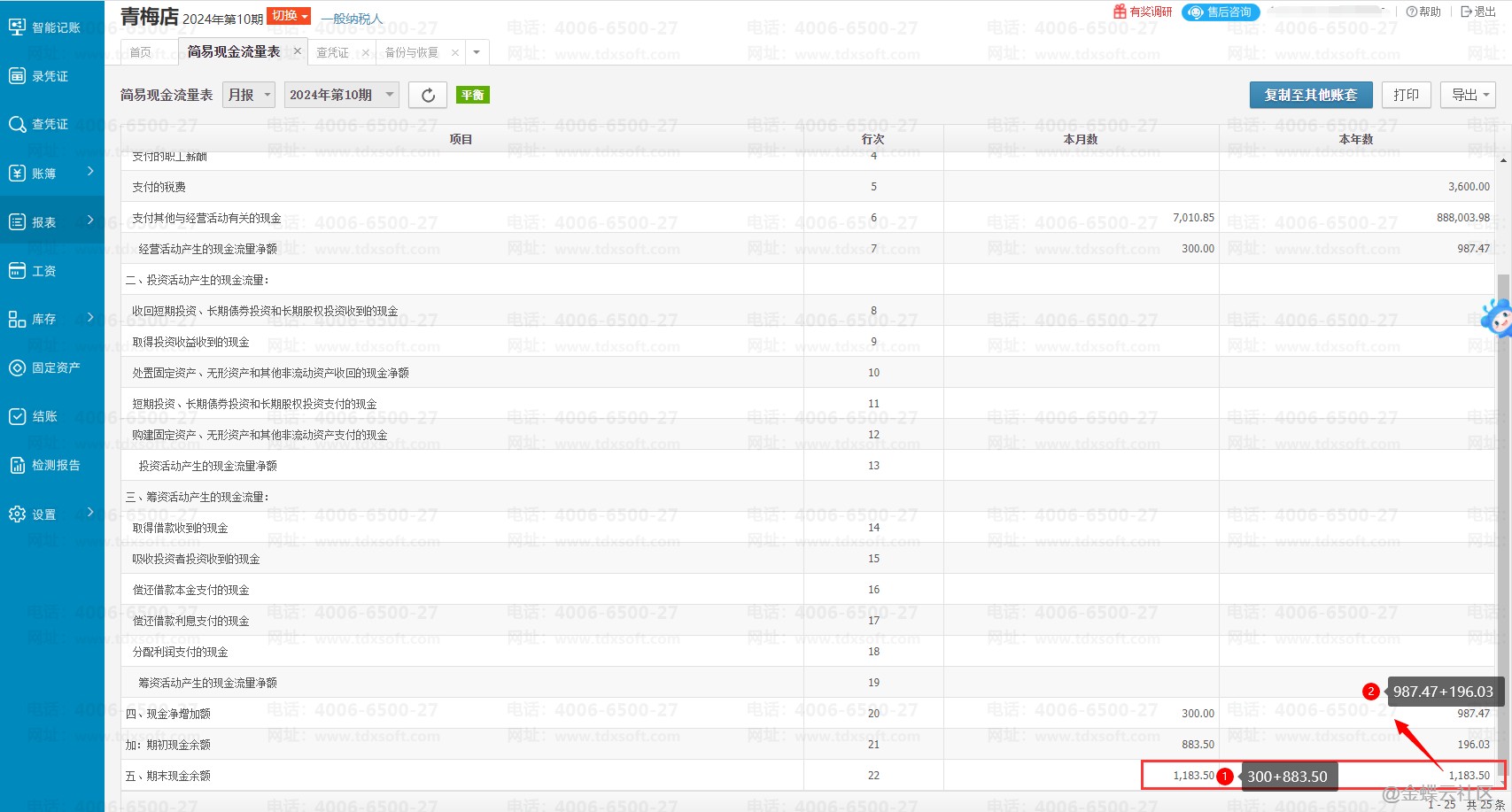Image resolution: width=1512 pixels, height=812 pixels.
Task: Click 复制至其他账套 button
Action: click(x=1311, y=95)
